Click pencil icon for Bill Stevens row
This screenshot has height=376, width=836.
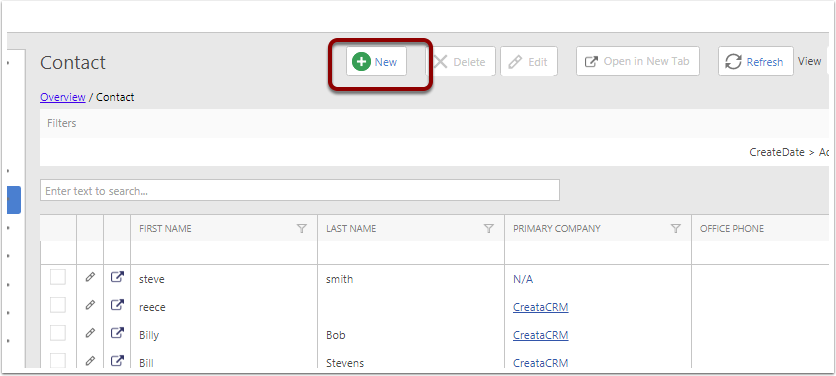point(90,361)
